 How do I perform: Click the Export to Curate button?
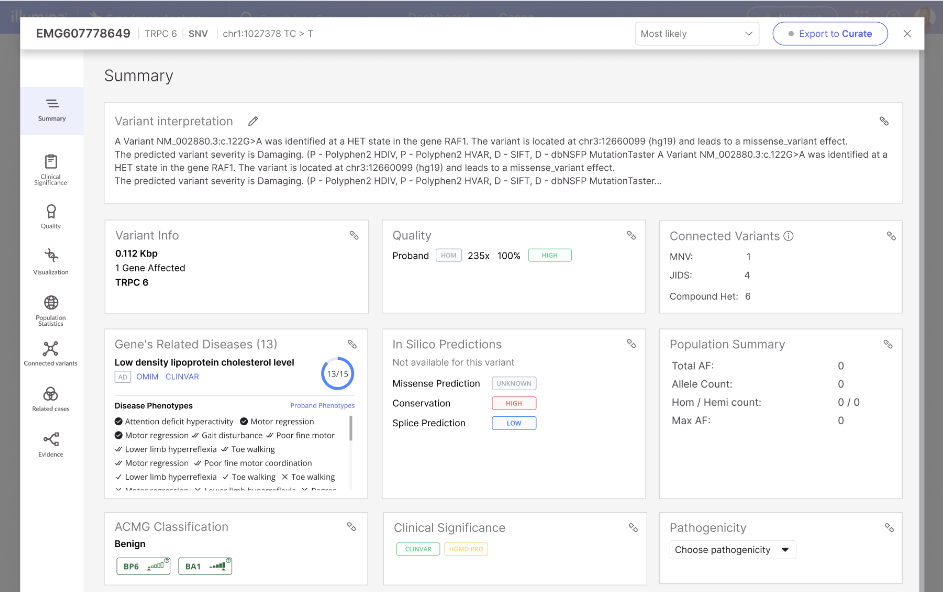(830, 34)
